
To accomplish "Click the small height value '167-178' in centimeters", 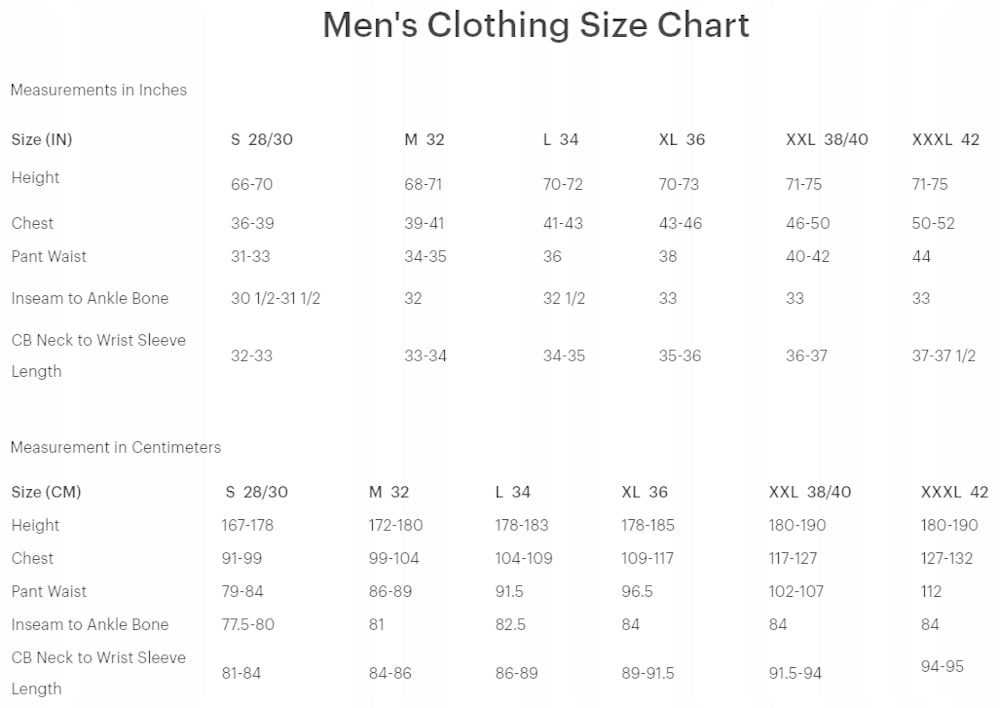I will [x=247, y=525].
